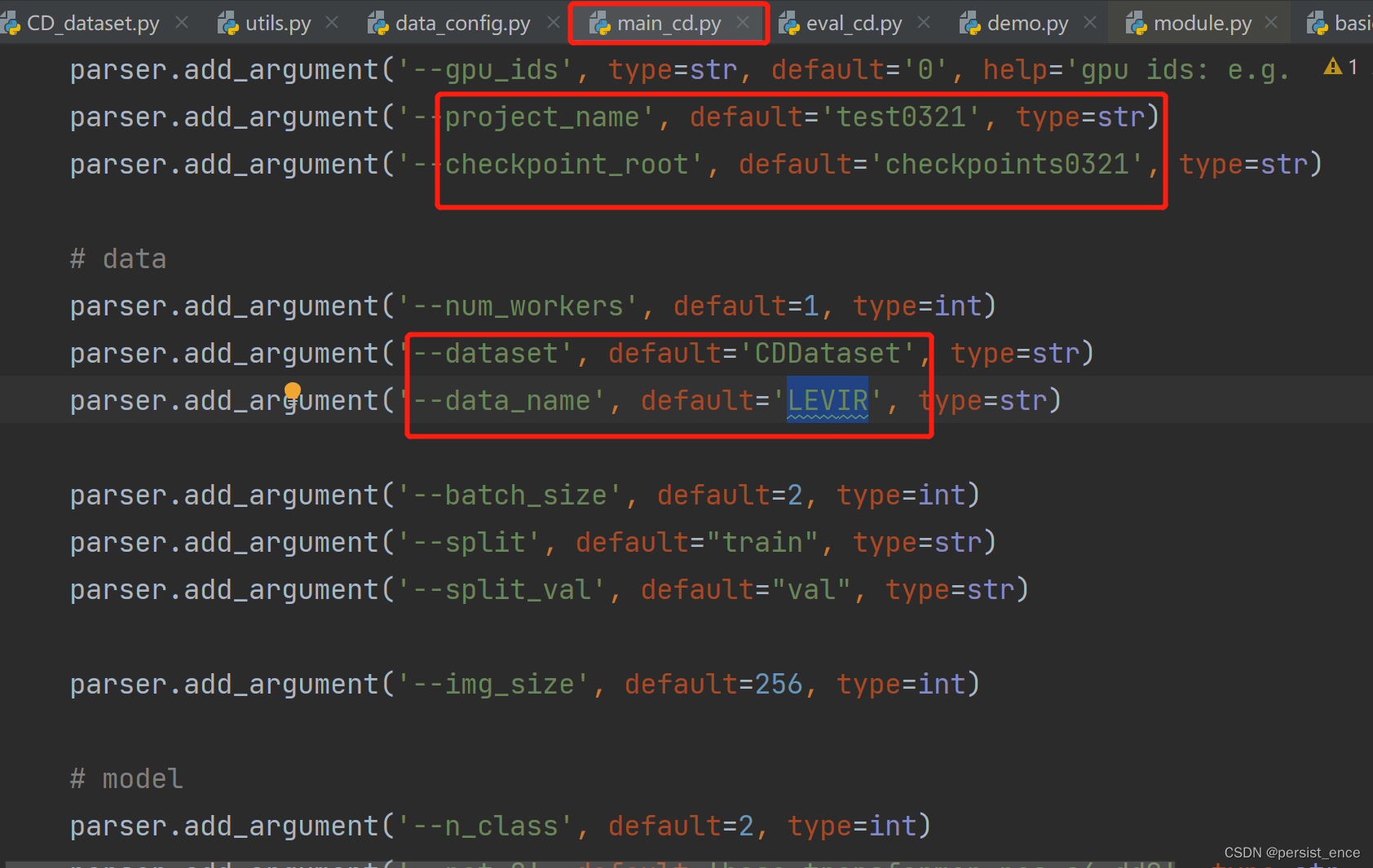The image size is (1373, 868).
Task: Click the '--num_workers' argument name
Action: click(x=518, y=306)
